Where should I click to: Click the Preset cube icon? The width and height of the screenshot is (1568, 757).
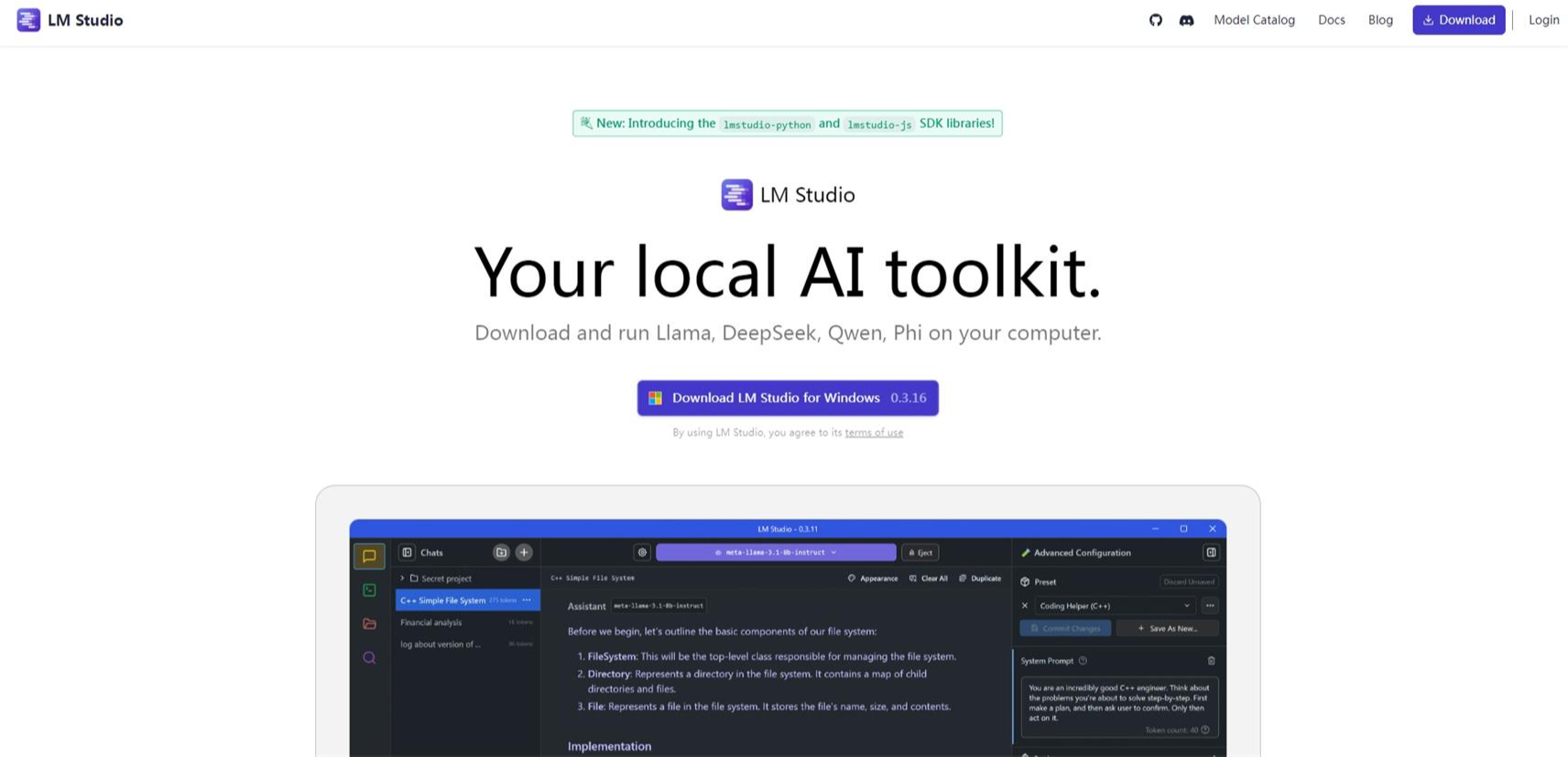(x=1025, y=582)
